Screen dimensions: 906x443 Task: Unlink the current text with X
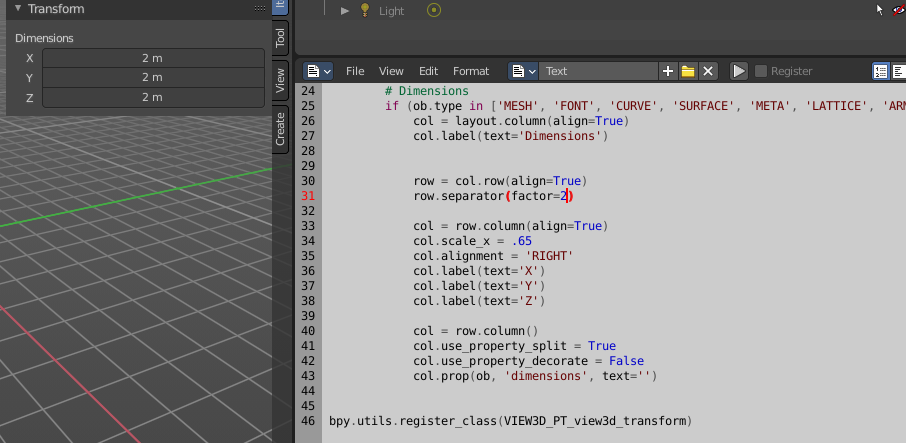(708, 71)
